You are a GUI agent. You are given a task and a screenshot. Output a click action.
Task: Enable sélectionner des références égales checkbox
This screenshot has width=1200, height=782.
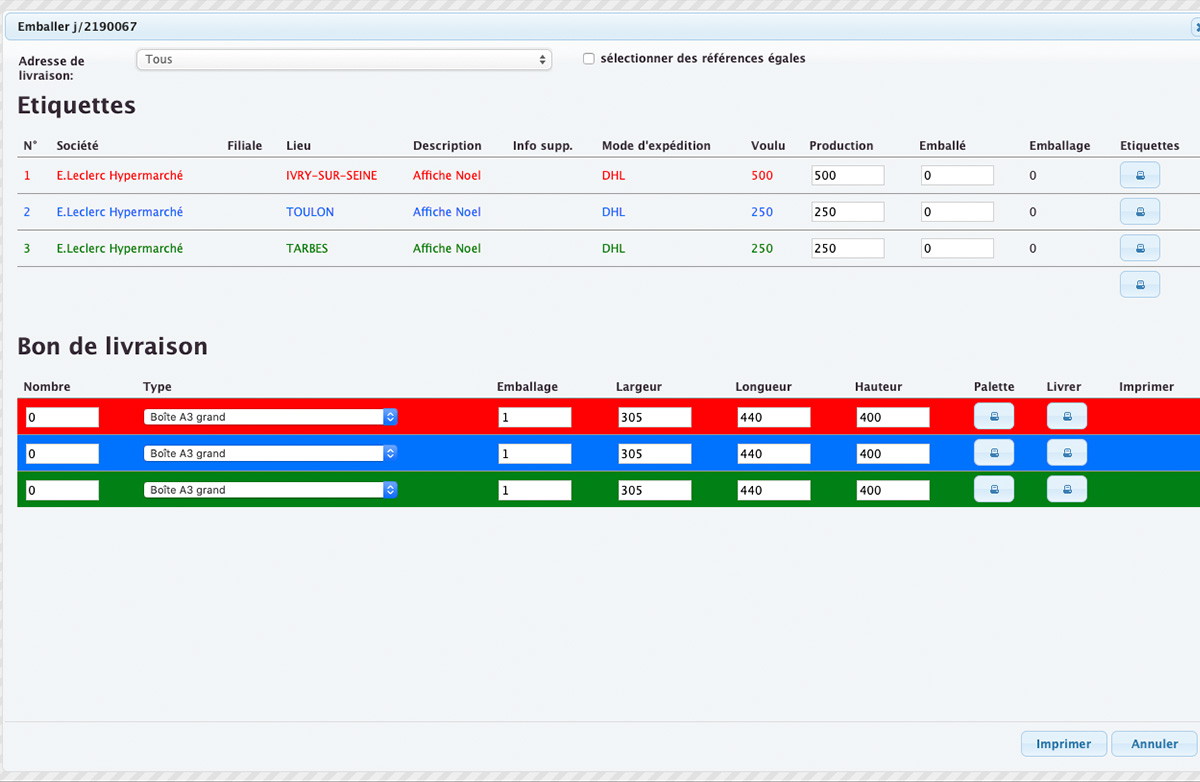pos(589,59)
